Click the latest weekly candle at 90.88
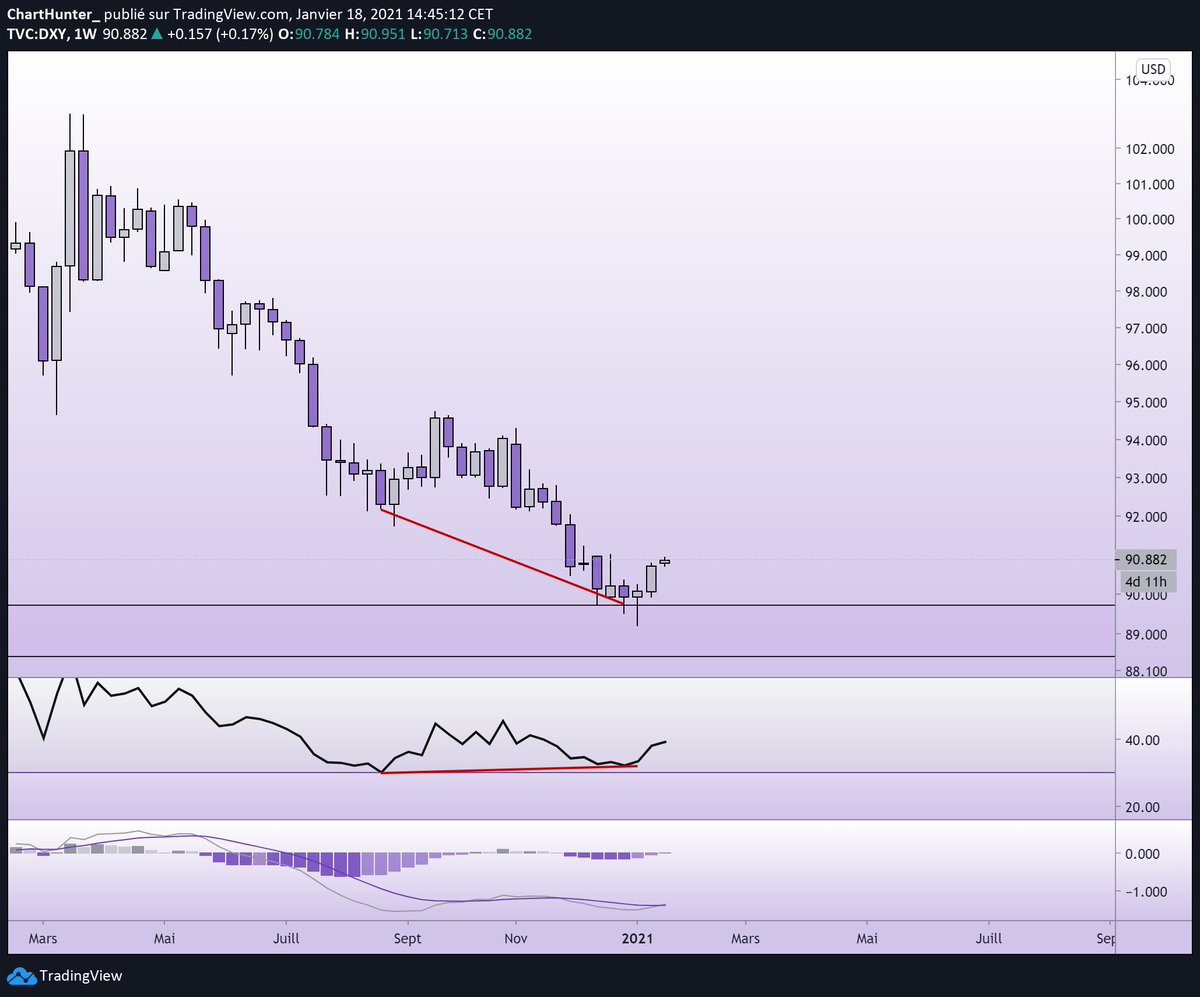 tap(664, 561)
